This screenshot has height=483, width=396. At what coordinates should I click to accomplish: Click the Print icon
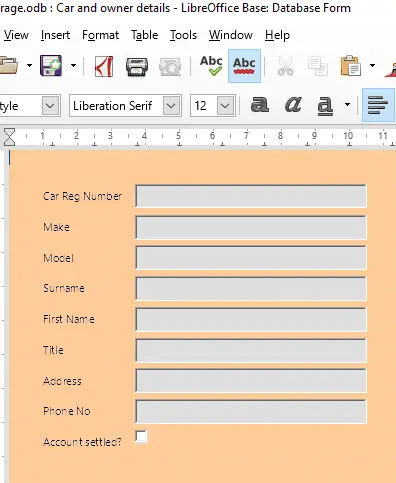pos(137,66)
